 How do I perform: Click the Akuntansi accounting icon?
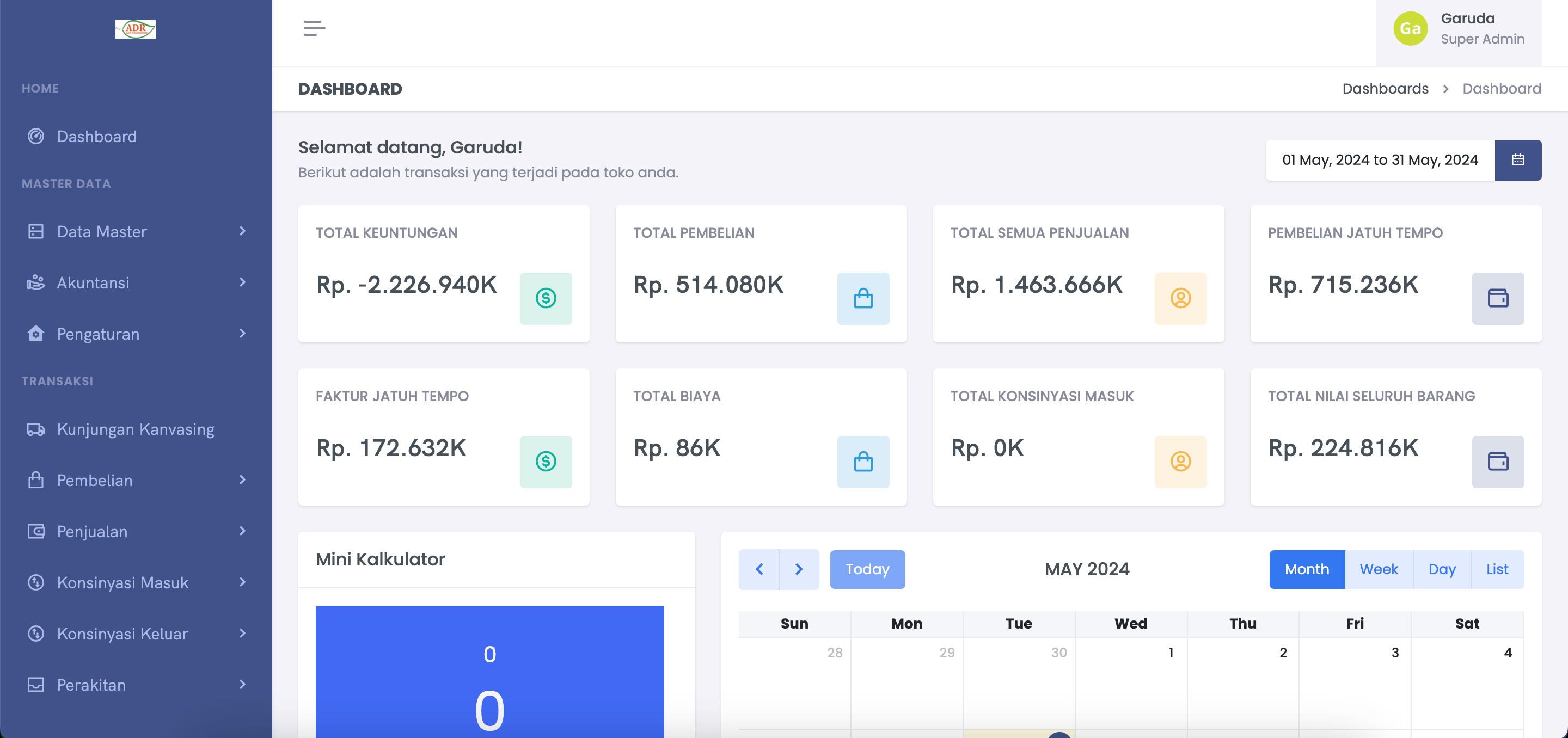point(35,283)
